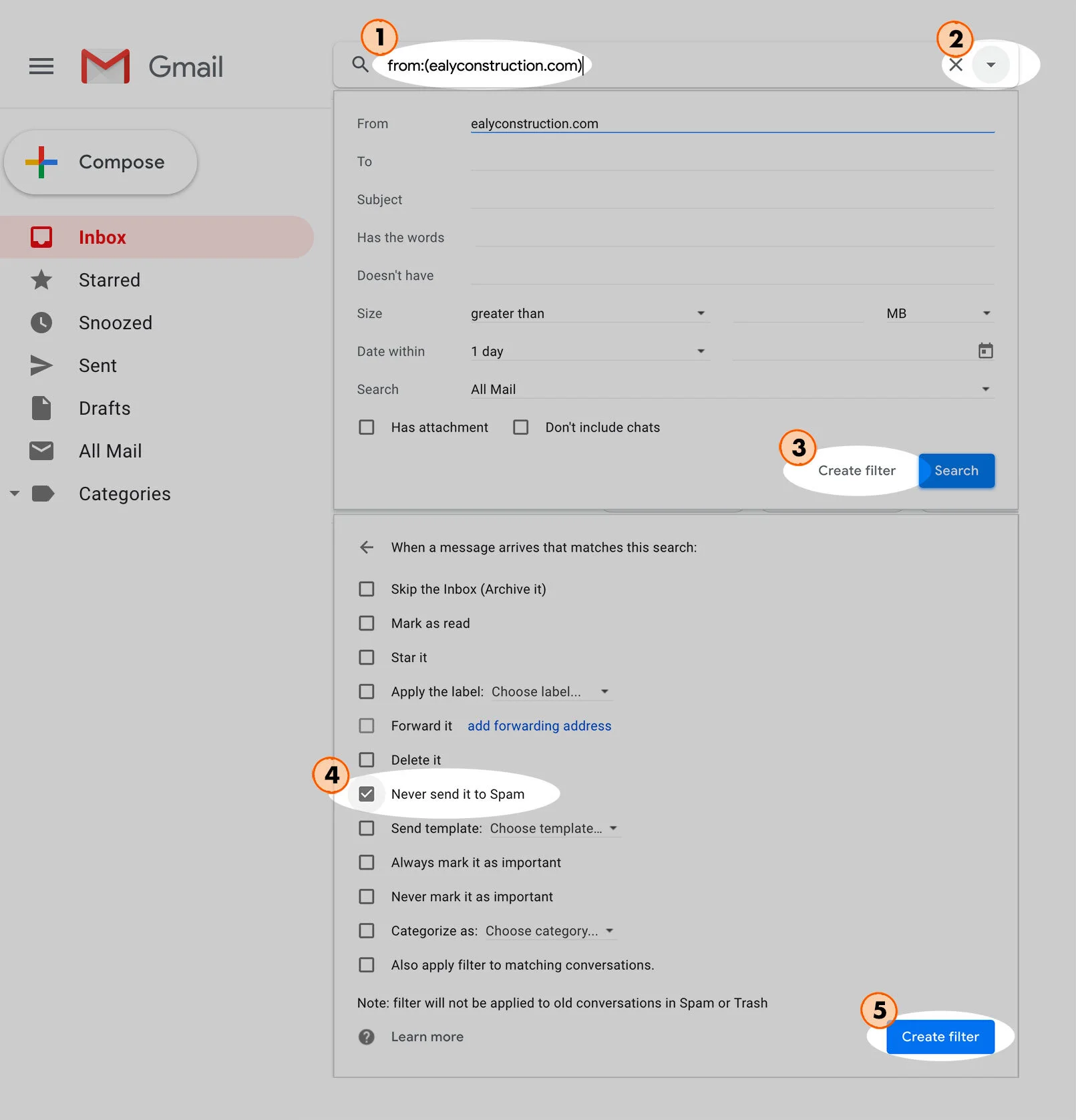The width and height of the screenshot is (1076, 1120).
Task: Check Skip the Inbox (Archive it)
Action: 367,589
